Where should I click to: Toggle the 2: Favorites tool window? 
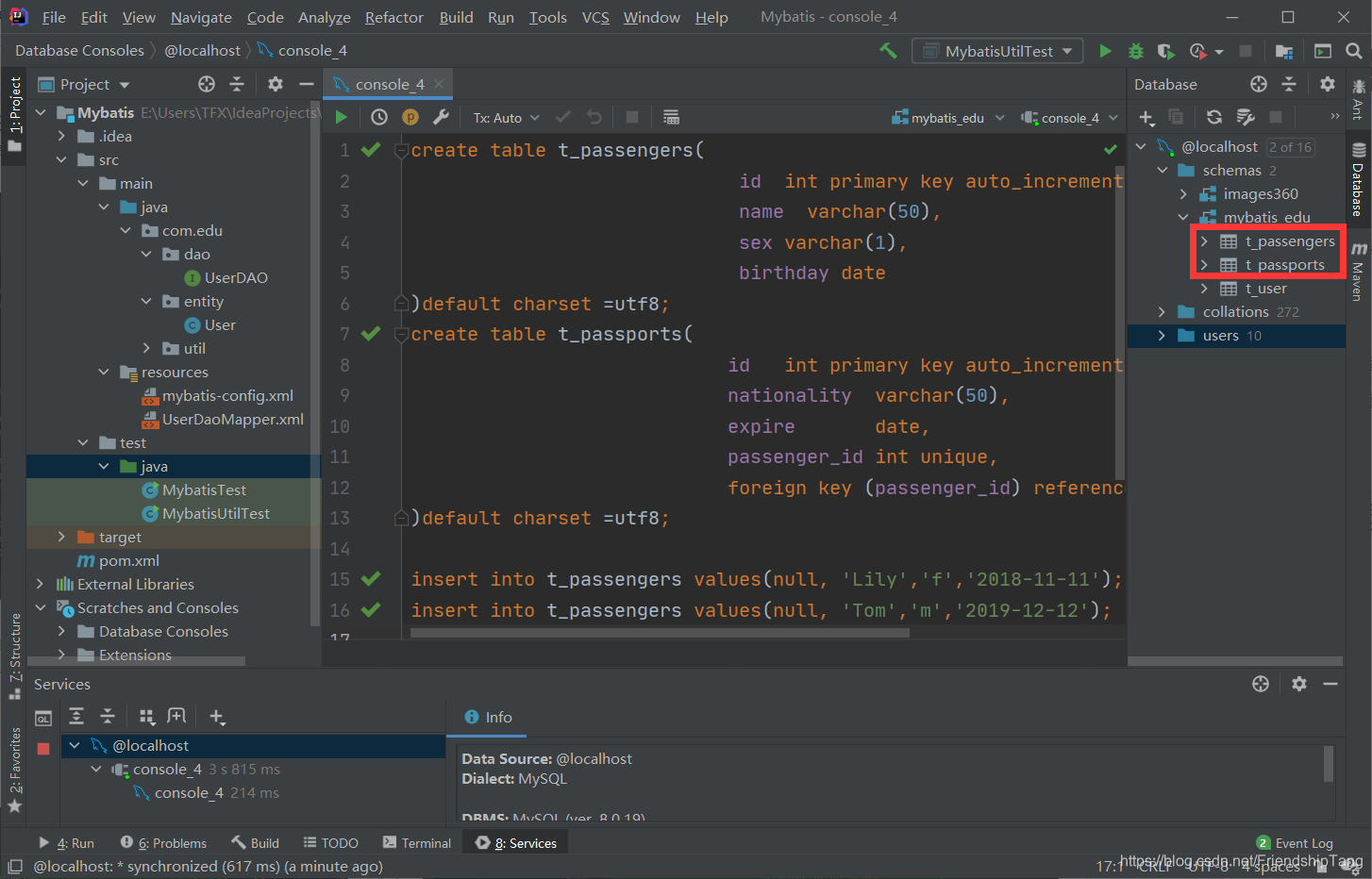14,770
